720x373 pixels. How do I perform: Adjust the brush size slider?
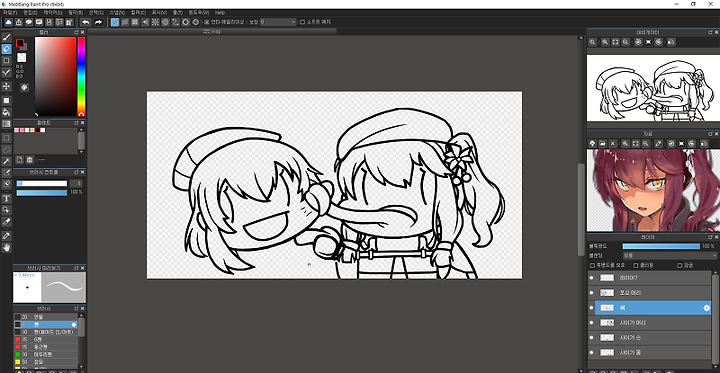point(42,183)
